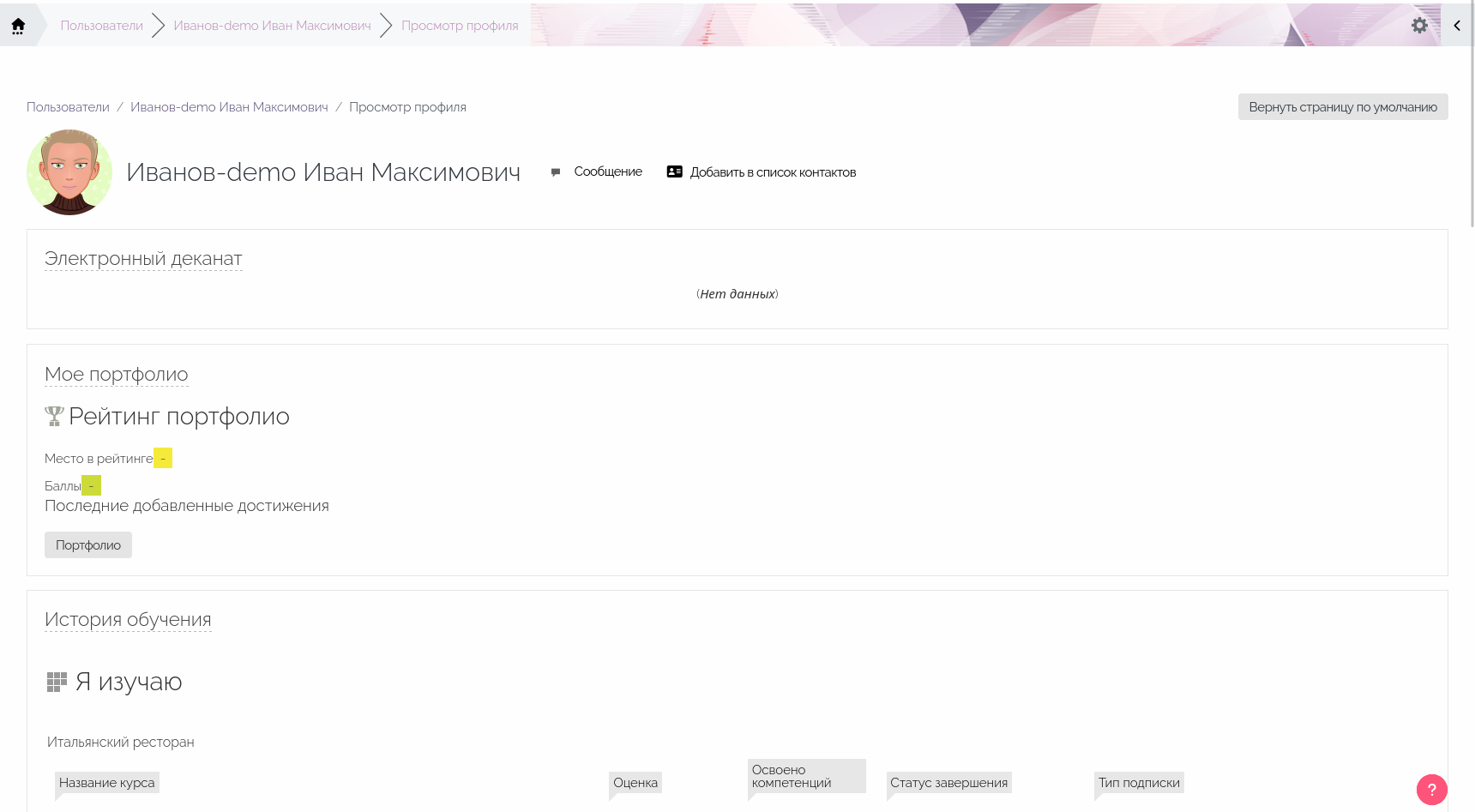Collapse the Мое портфолио section header
Viewport: 1475px width, 812px height.
coord(116,375)
